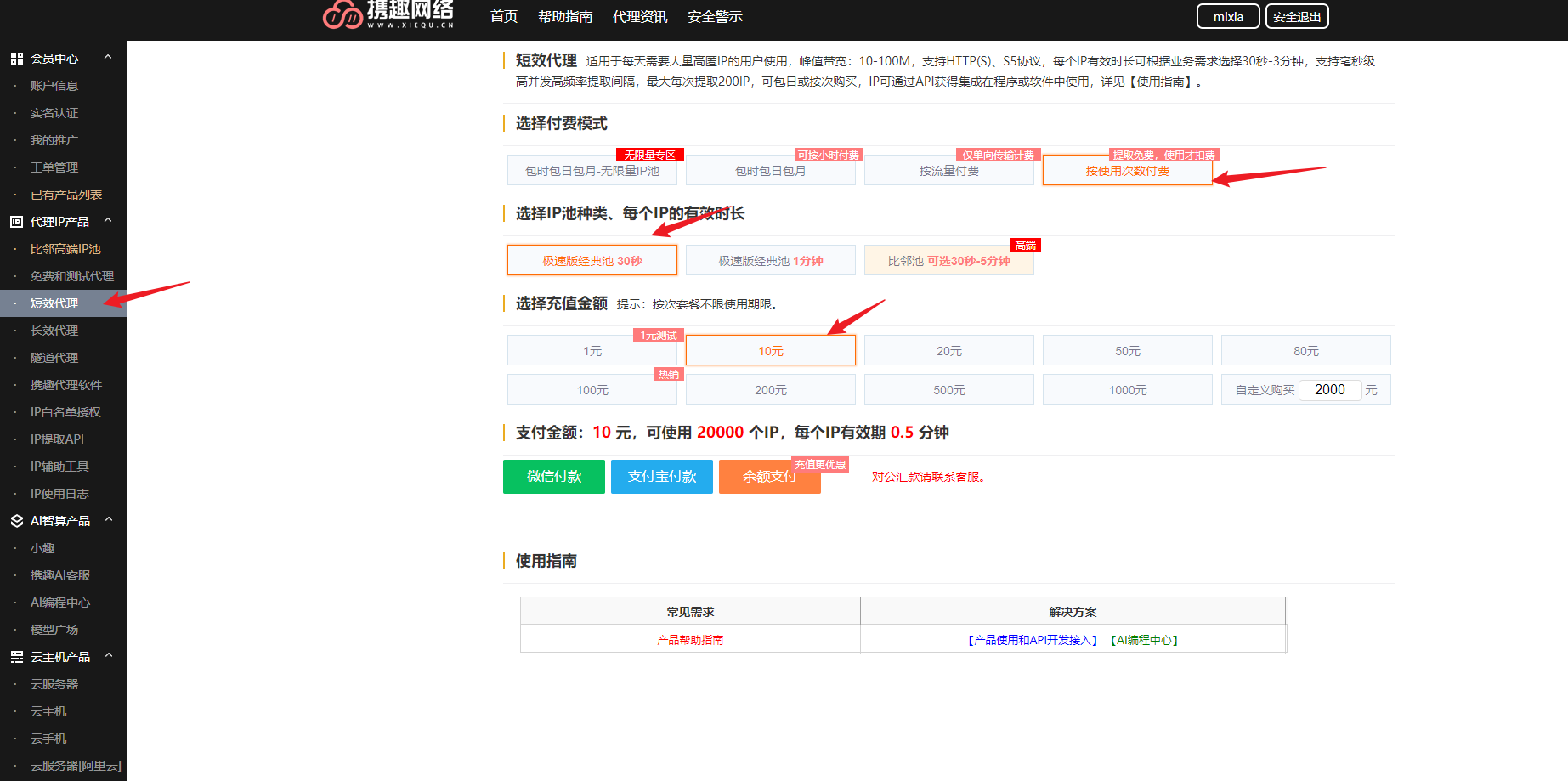Click the 云主机产品 section icon
Screen dimensions: 1568x781
[18, 656]
